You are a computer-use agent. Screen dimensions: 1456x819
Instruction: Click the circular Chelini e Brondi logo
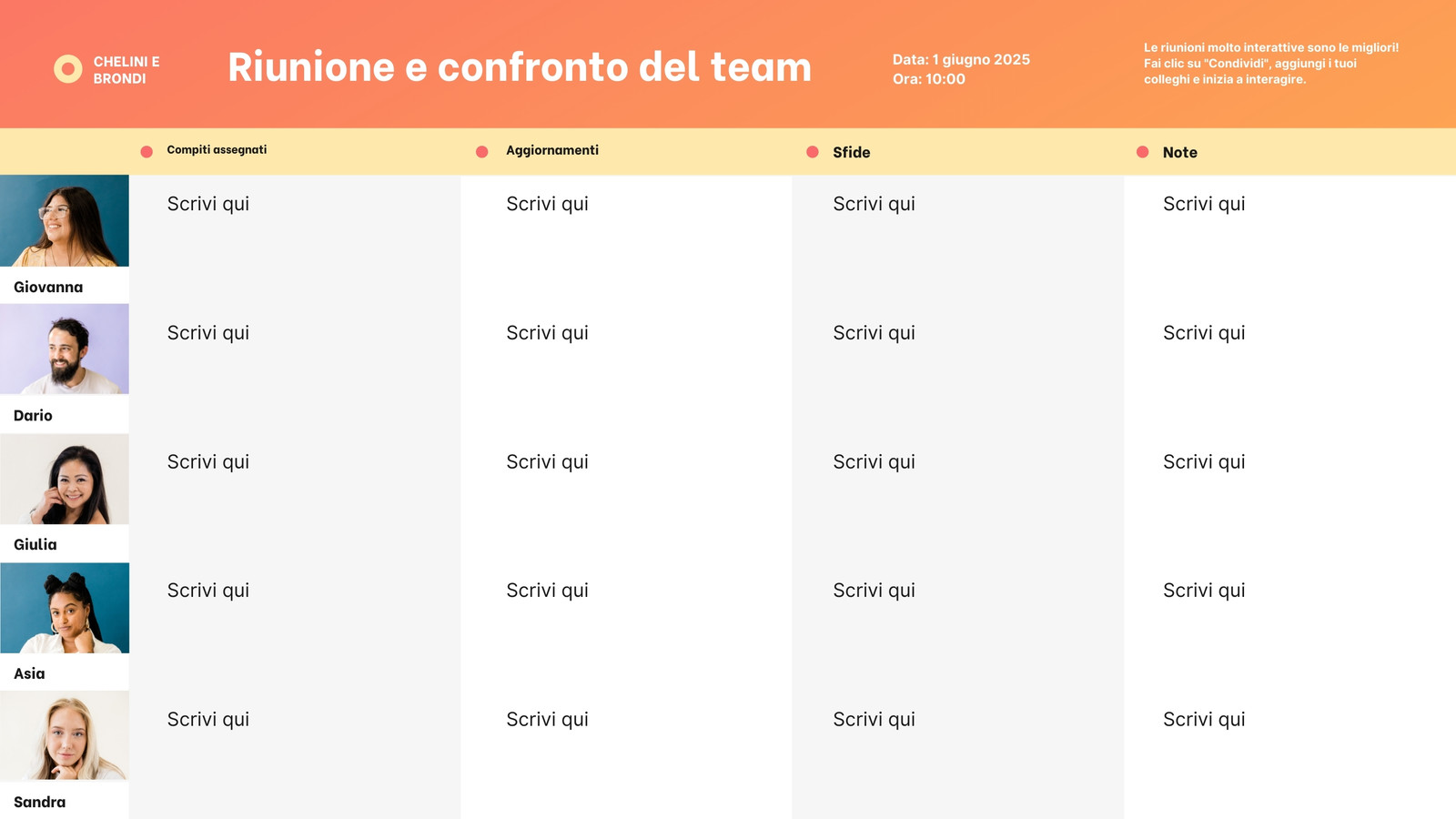68,69
